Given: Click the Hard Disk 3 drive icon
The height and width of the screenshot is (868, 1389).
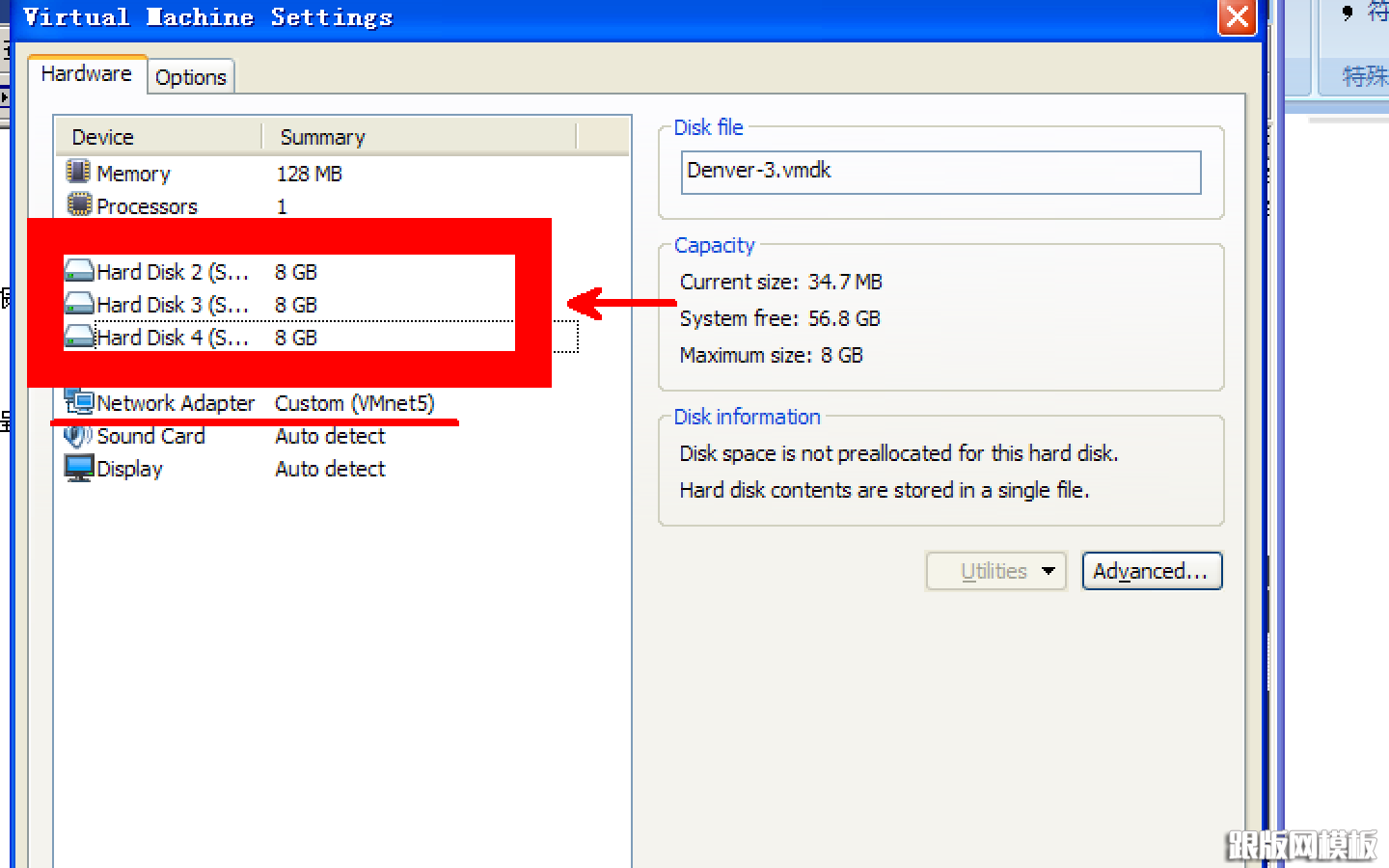Looking at the screenshot, I should coord(79,305).
